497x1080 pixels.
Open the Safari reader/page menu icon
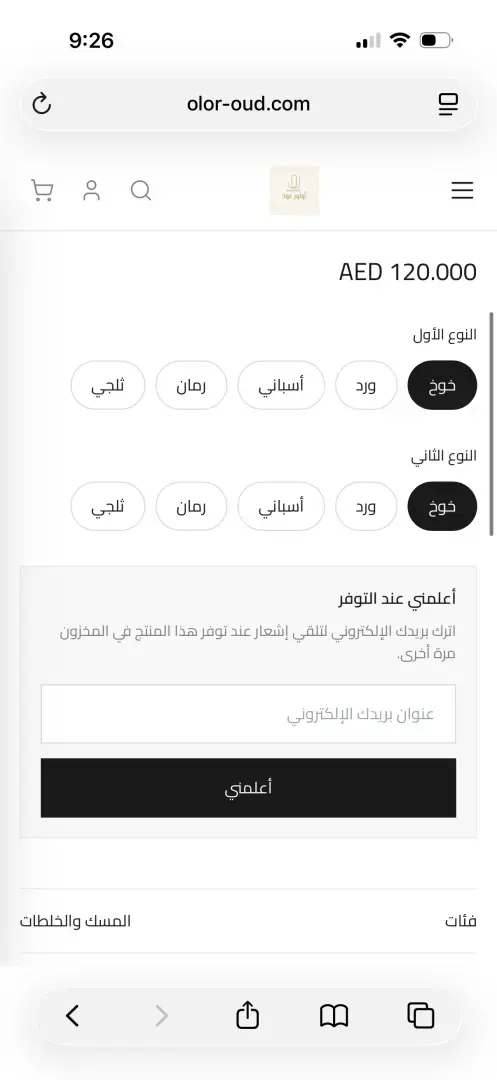[448, 105]
